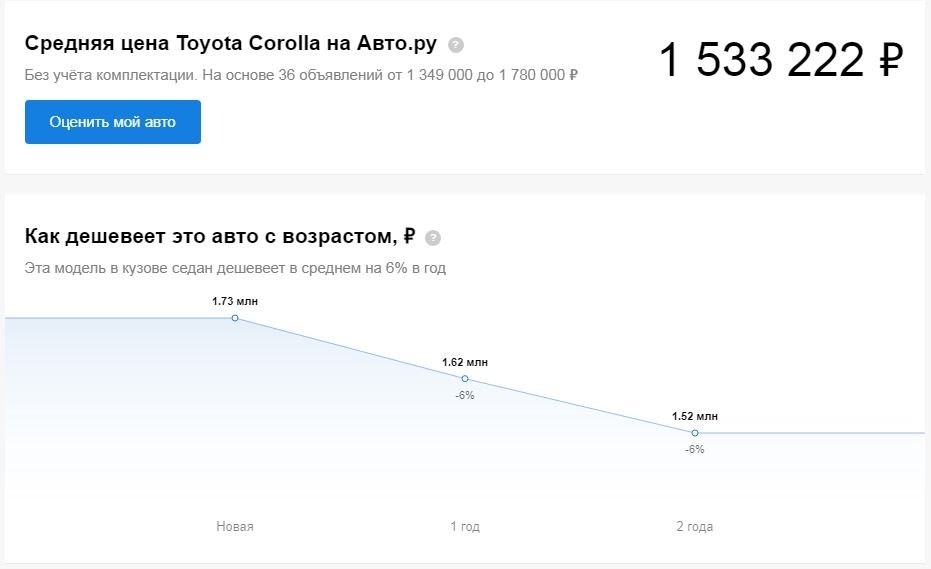The width and height of the screenshot is (931, 569).
Task: Click the '1.52 млн' value label
Action: tap(695, 416)
